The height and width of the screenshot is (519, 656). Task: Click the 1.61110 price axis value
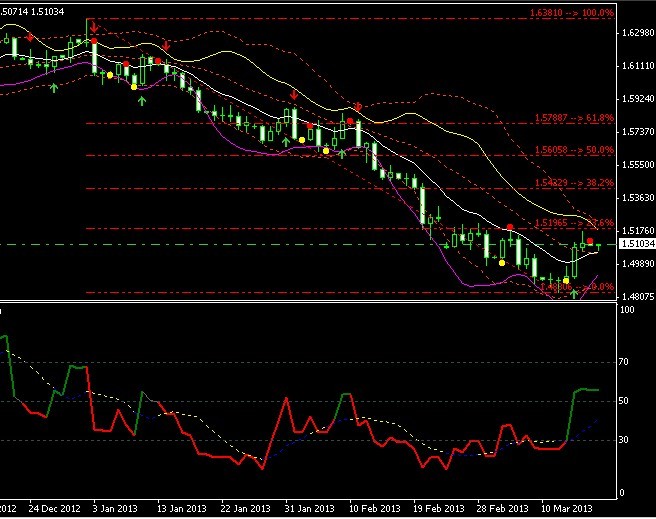(x=638, y=66)
